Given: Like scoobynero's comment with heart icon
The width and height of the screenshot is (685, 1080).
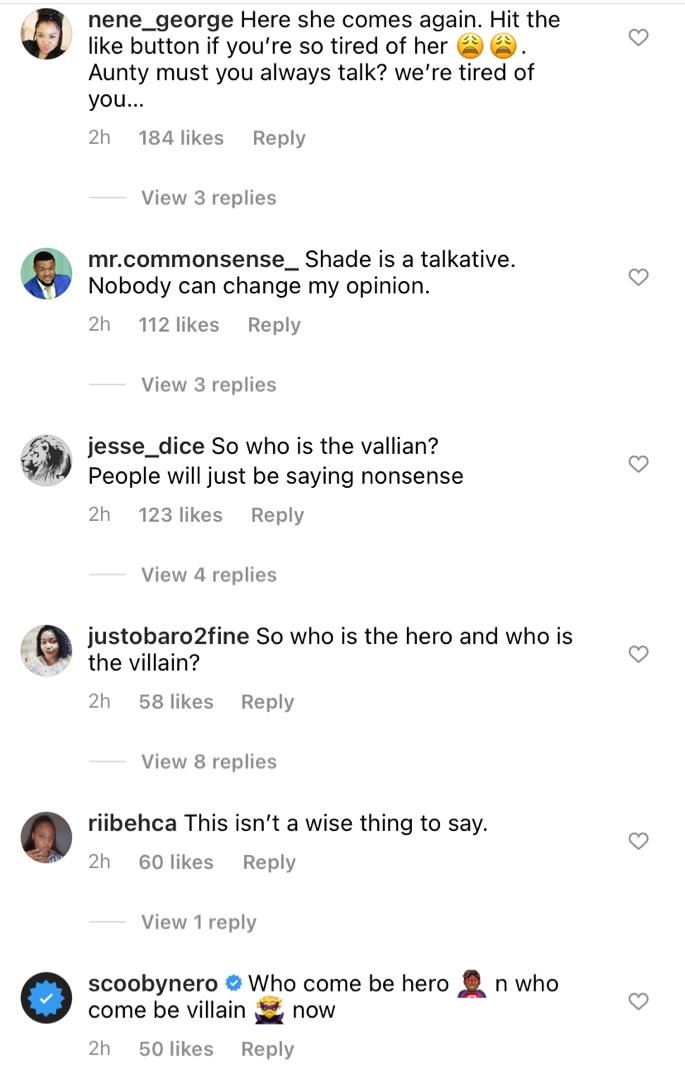Looking at the screenshot, I should coord(638,1001).
